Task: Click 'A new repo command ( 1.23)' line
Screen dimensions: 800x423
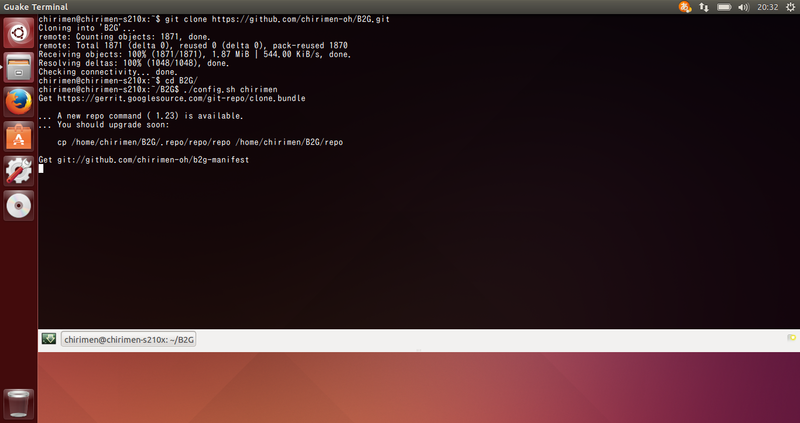Action: [141, 116]
